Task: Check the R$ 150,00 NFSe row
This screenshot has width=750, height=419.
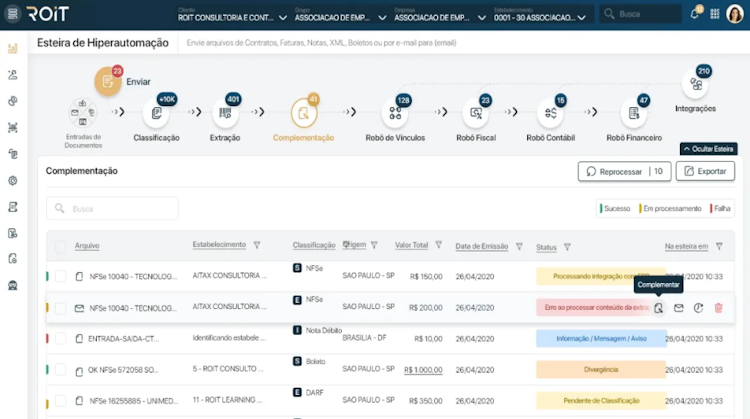Action: (x=60, y=276)
